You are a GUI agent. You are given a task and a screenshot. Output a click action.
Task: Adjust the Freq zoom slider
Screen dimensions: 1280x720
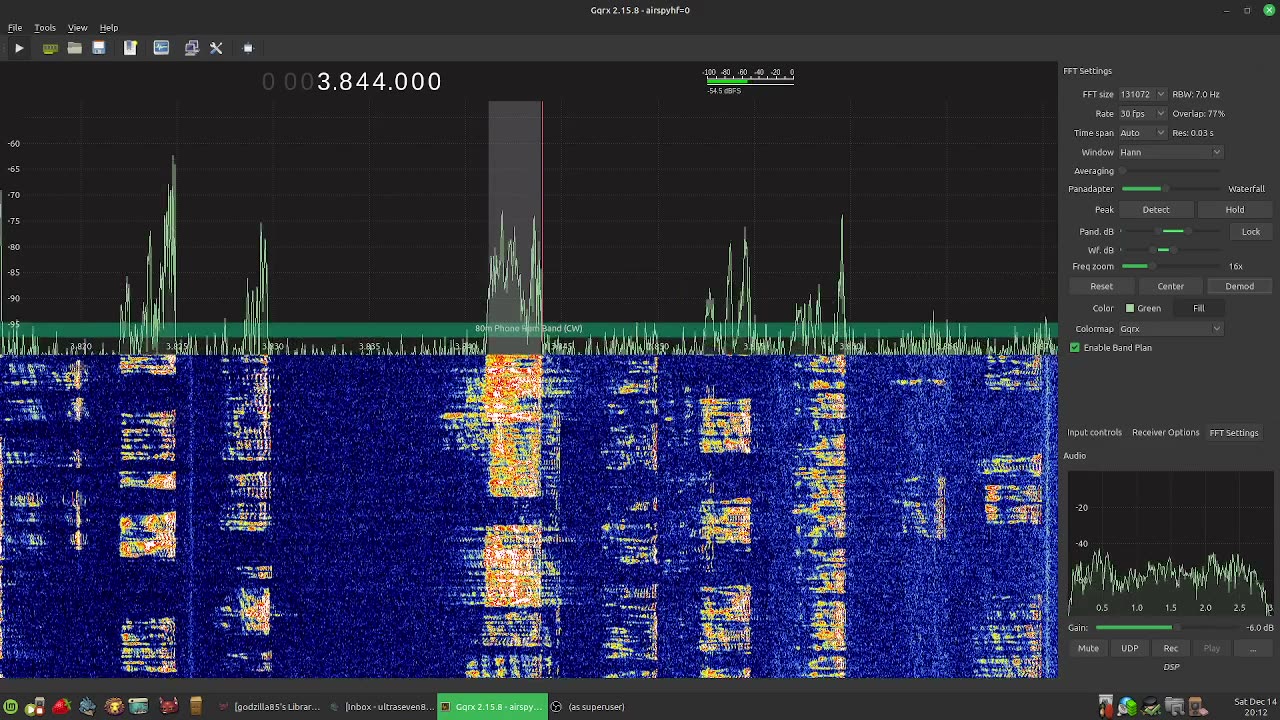[x=1170, y=267]
